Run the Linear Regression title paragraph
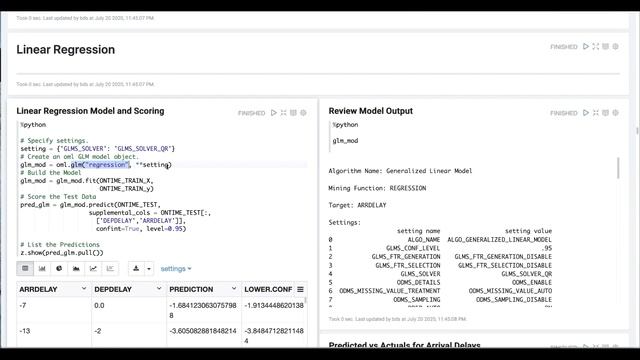The width and height of the screenshot is (640, 360). point(586,47)
